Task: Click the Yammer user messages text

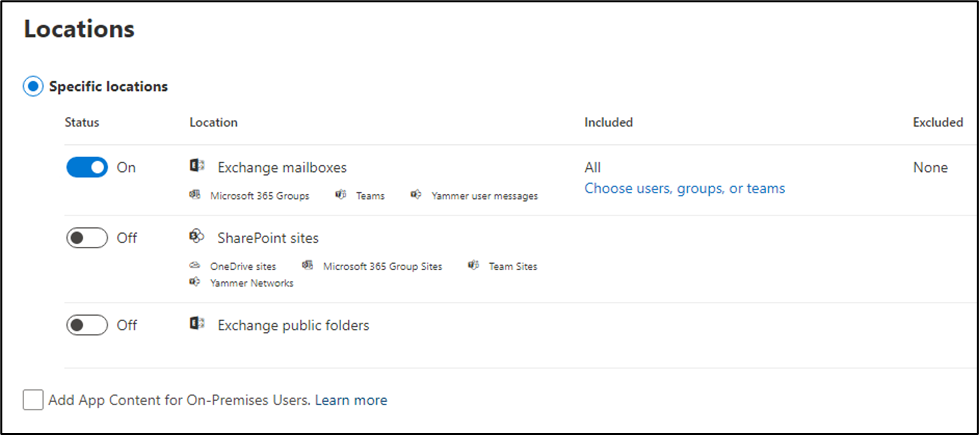Action: click(485, 196)
